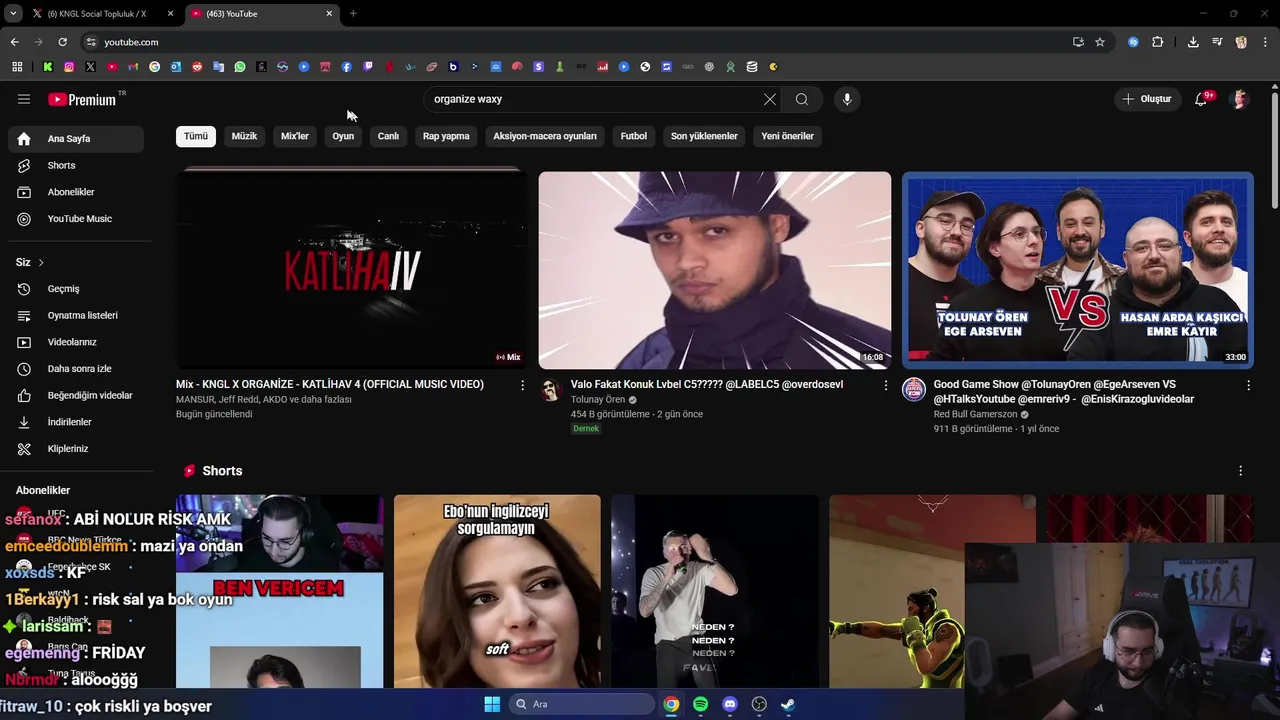Viewport: 1280px width, 720px height.
Task: Open Beğendiğim videolar list
Action: (76, 395)
